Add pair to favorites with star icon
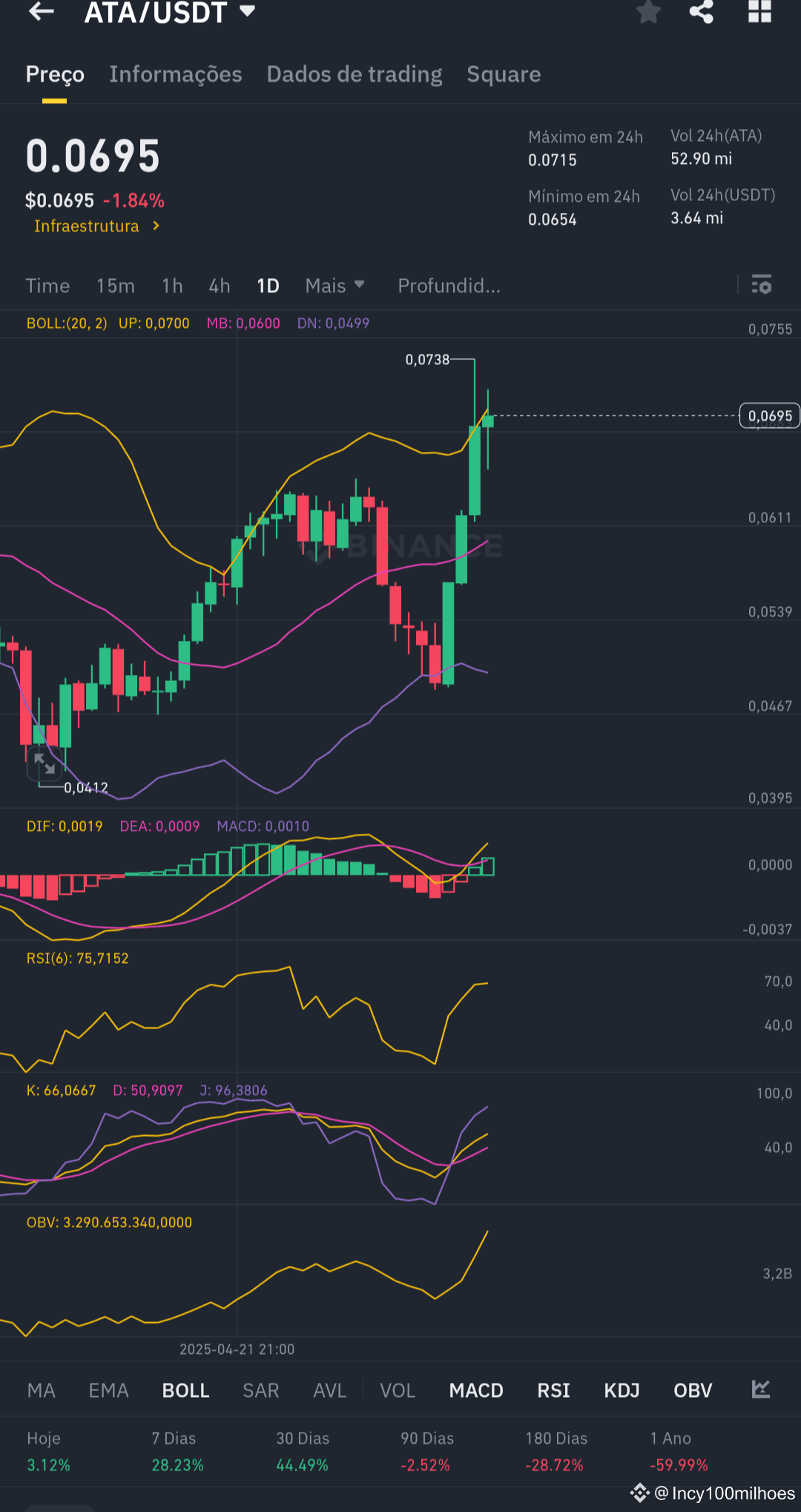The image size is (801, 1512). tap(648, 11)
